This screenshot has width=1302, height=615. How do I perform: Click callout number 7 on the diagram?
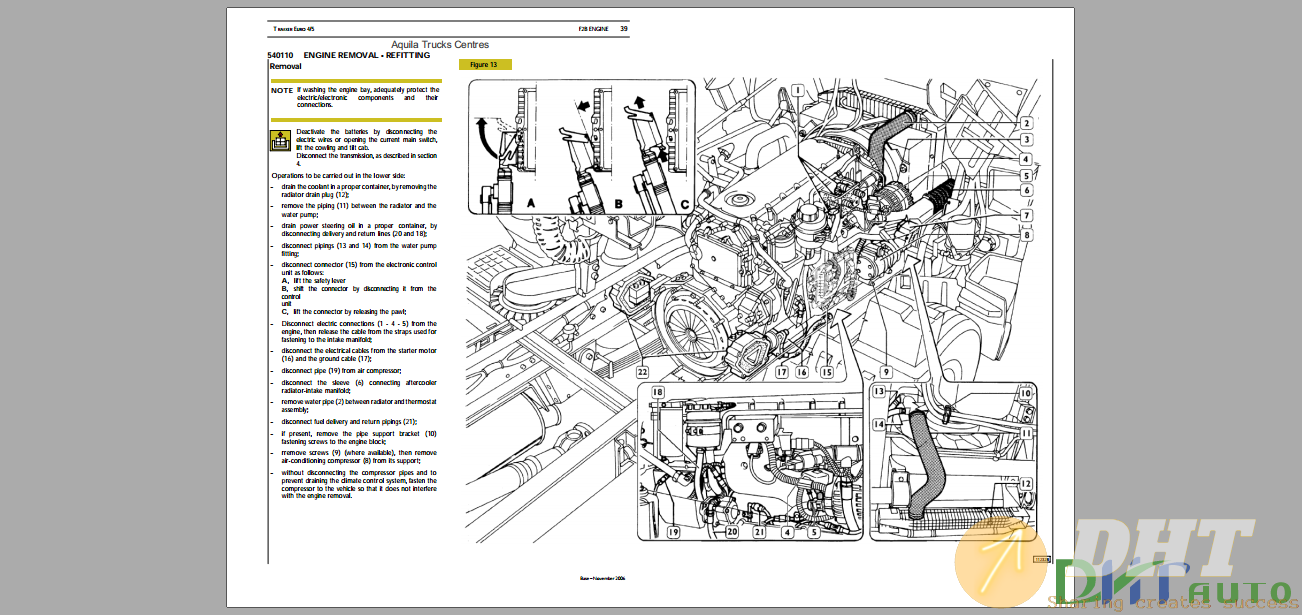[x=1026, y=215]
